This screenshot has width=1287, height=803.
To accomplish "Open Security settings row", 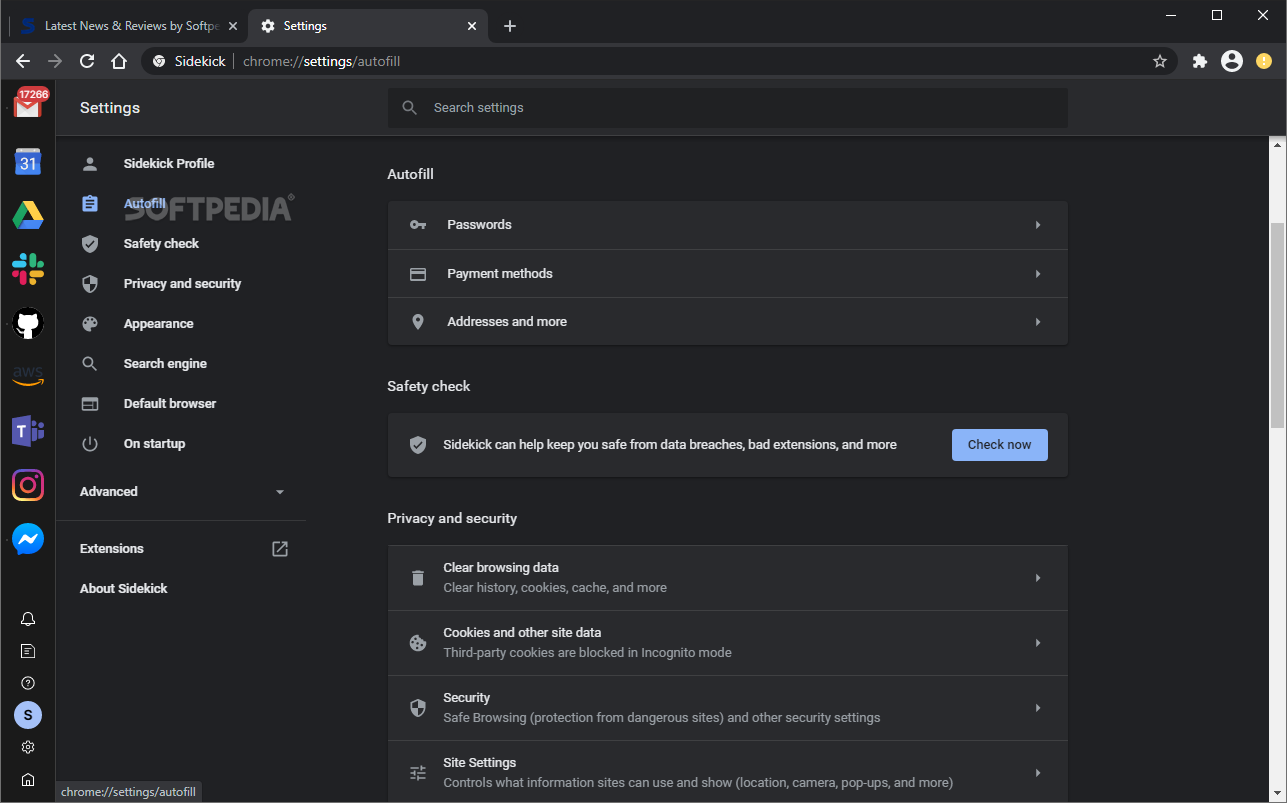I will coord(727,708).
